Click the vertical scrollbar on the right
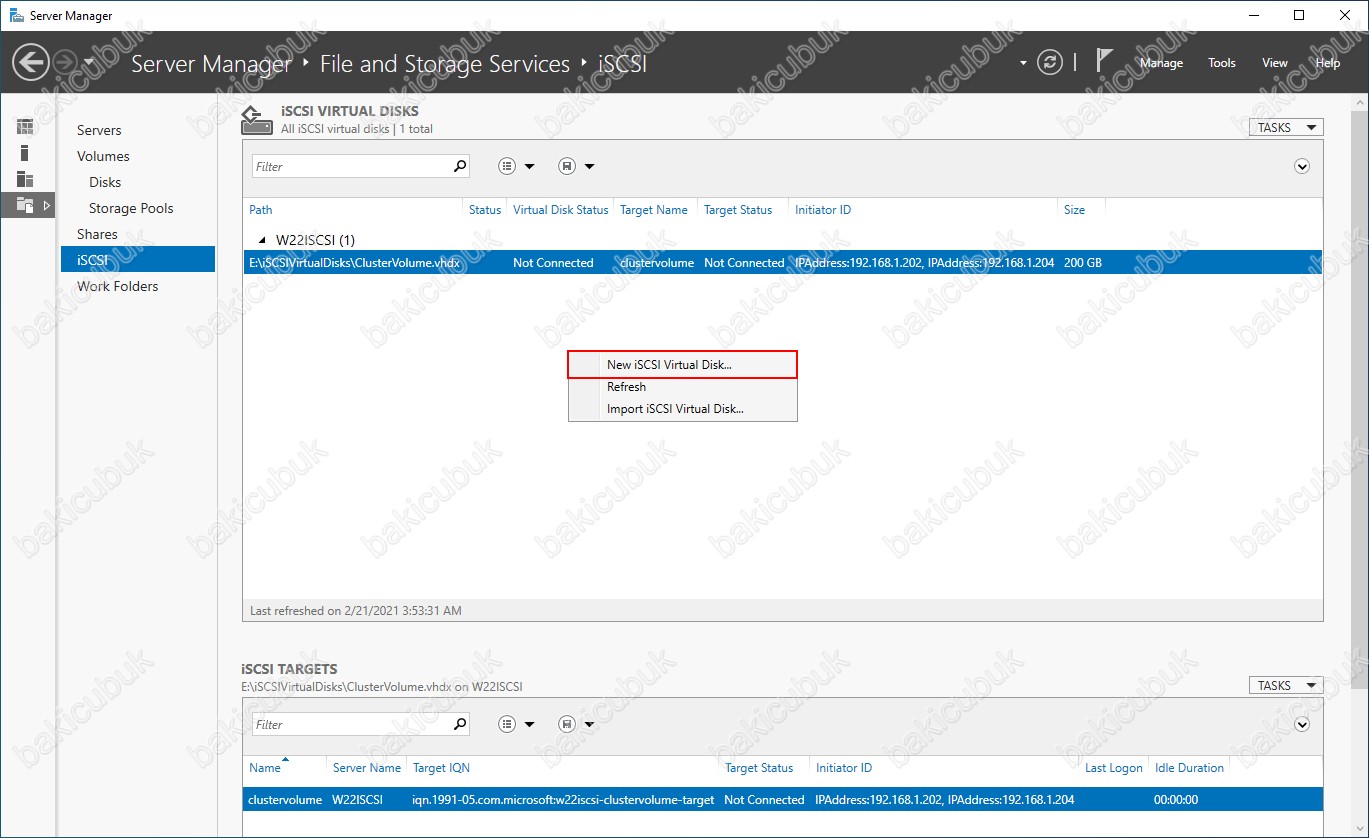The height and width of the screenshot is (838, 1369). (x=1361, y=400)
